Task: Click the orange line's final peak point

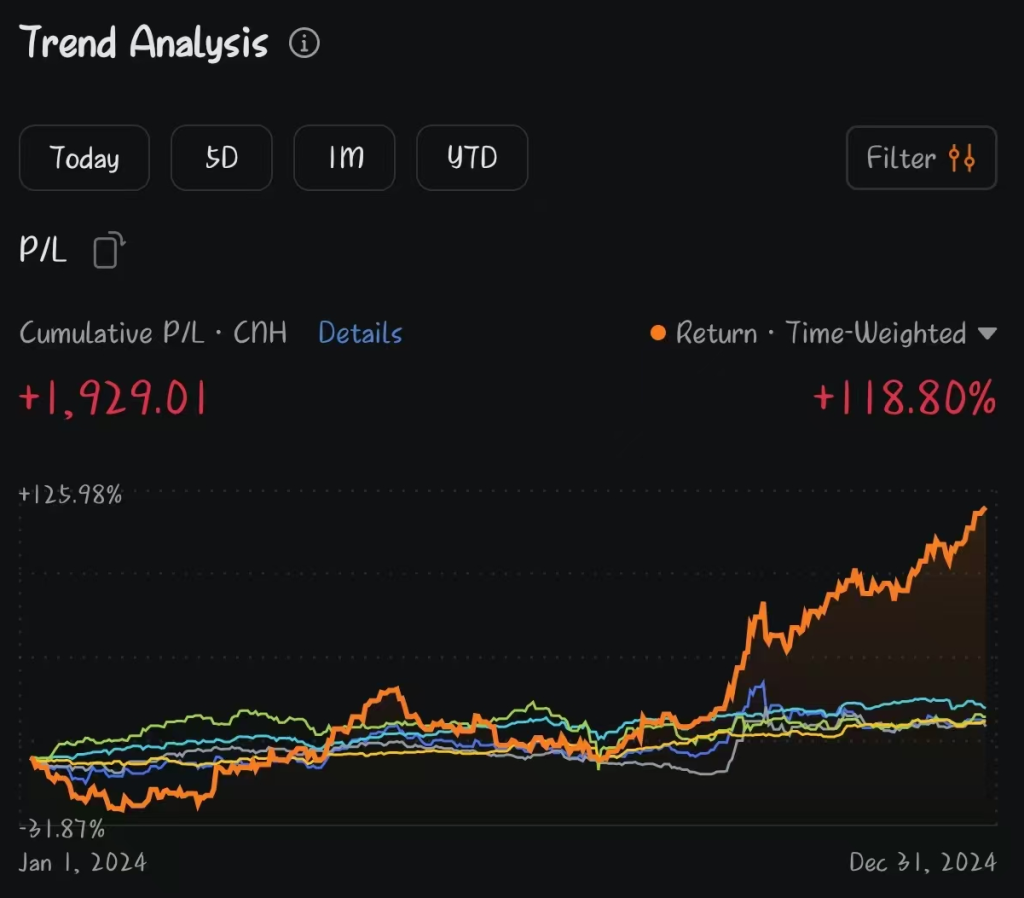Action: [984, 509]
